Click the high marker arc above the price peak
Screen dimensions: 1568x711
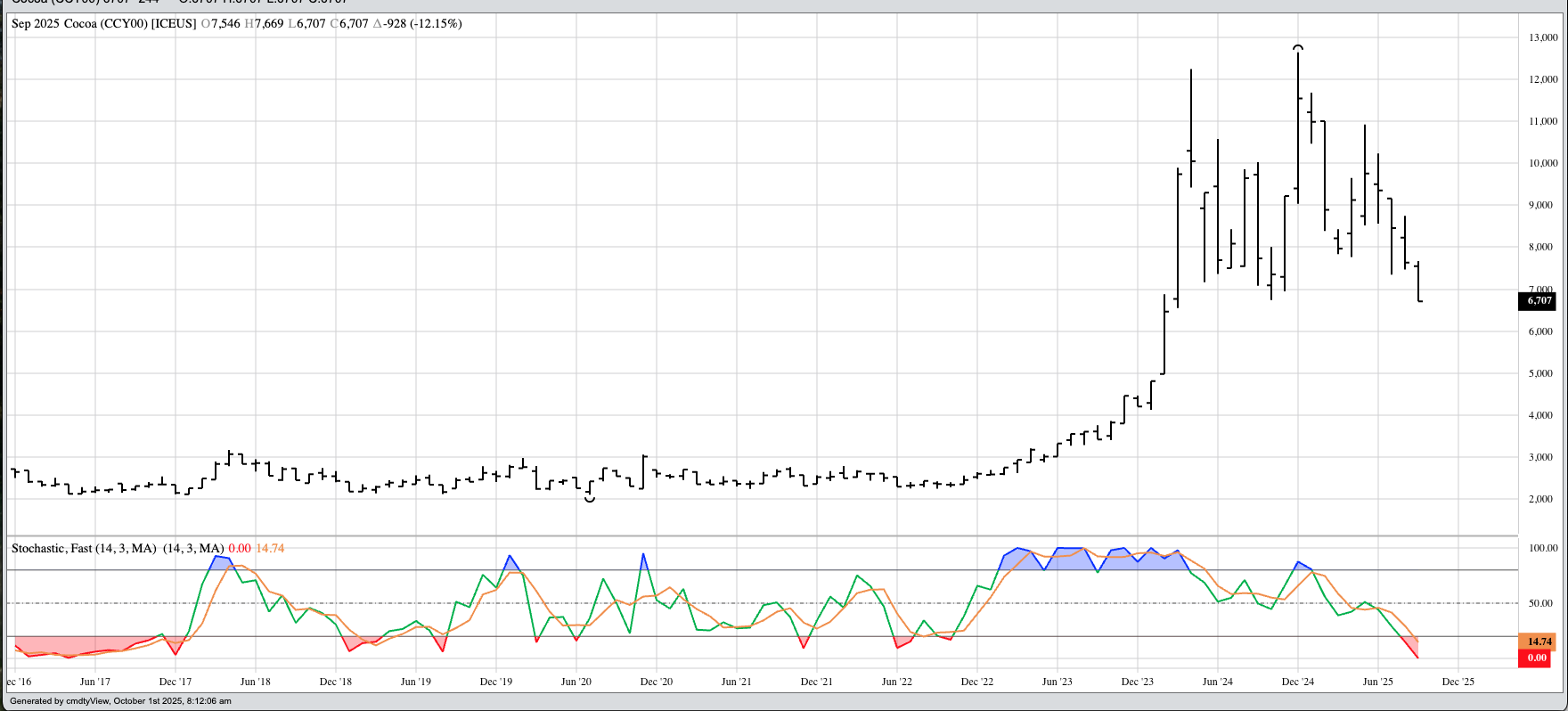(x=1298, y=47)
